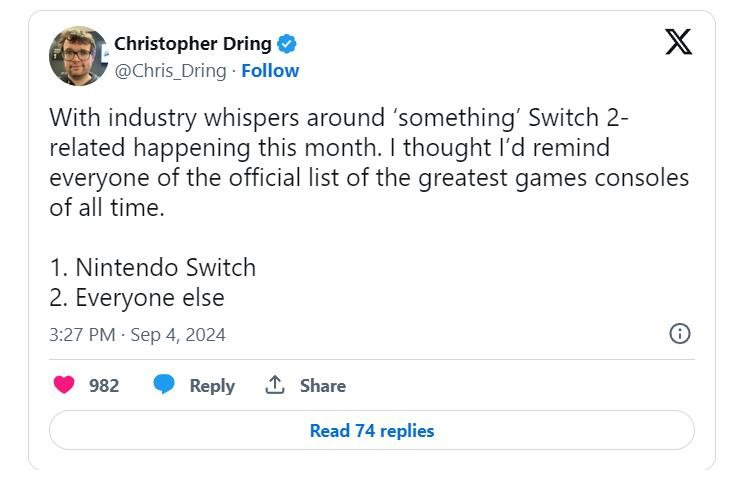Click the 982 likes count
This screenshot has width=743, height=486.
[x=104, y=385]
